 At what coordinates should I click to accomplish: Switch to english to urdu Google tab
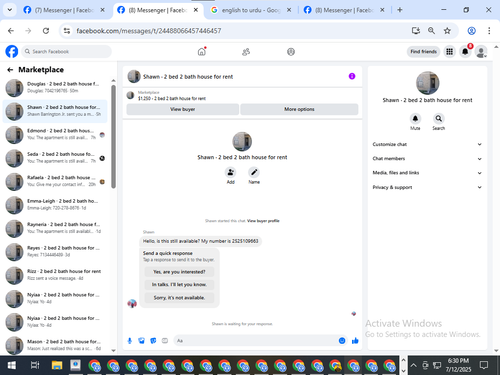point(252,10)
